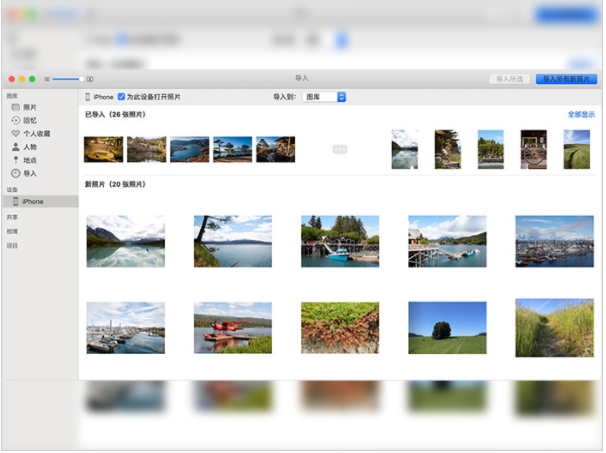Image resolution: width=606 pixels, height=453 pixels.
Task: Select the wagon wheel imported photo
Action: coord(534,149)
